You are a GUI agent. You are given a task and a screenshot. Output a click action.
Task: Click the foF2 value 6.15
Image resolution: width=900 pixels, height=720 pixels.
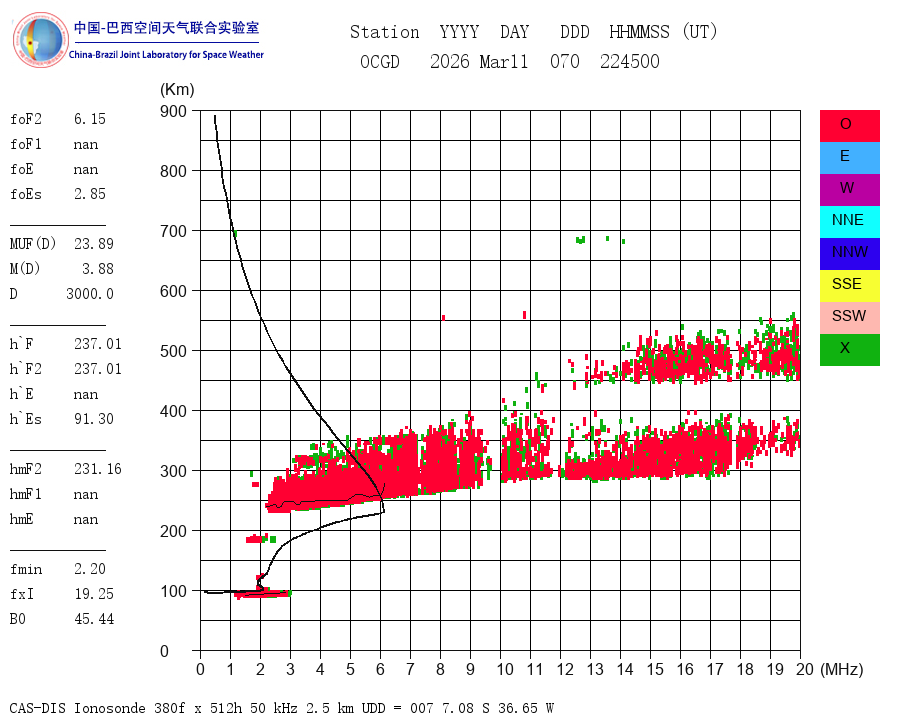tap(90, 119)
